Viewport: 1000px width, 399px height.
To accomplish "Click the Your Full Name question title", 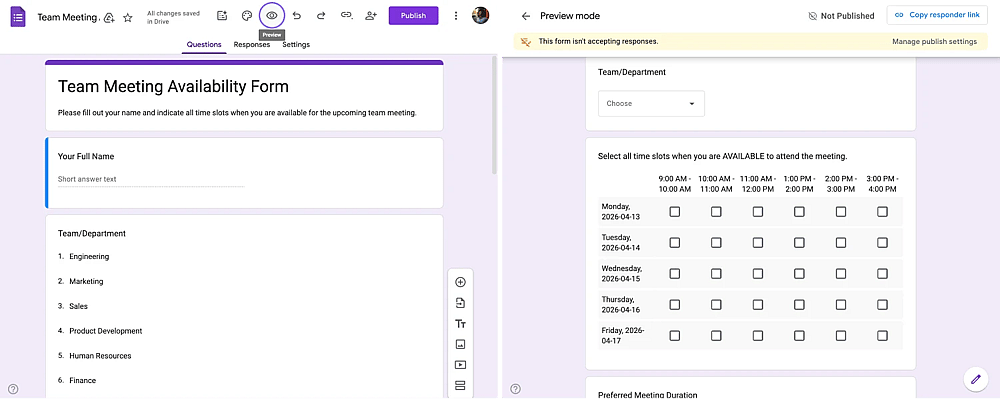I will (x=85, y=156).
